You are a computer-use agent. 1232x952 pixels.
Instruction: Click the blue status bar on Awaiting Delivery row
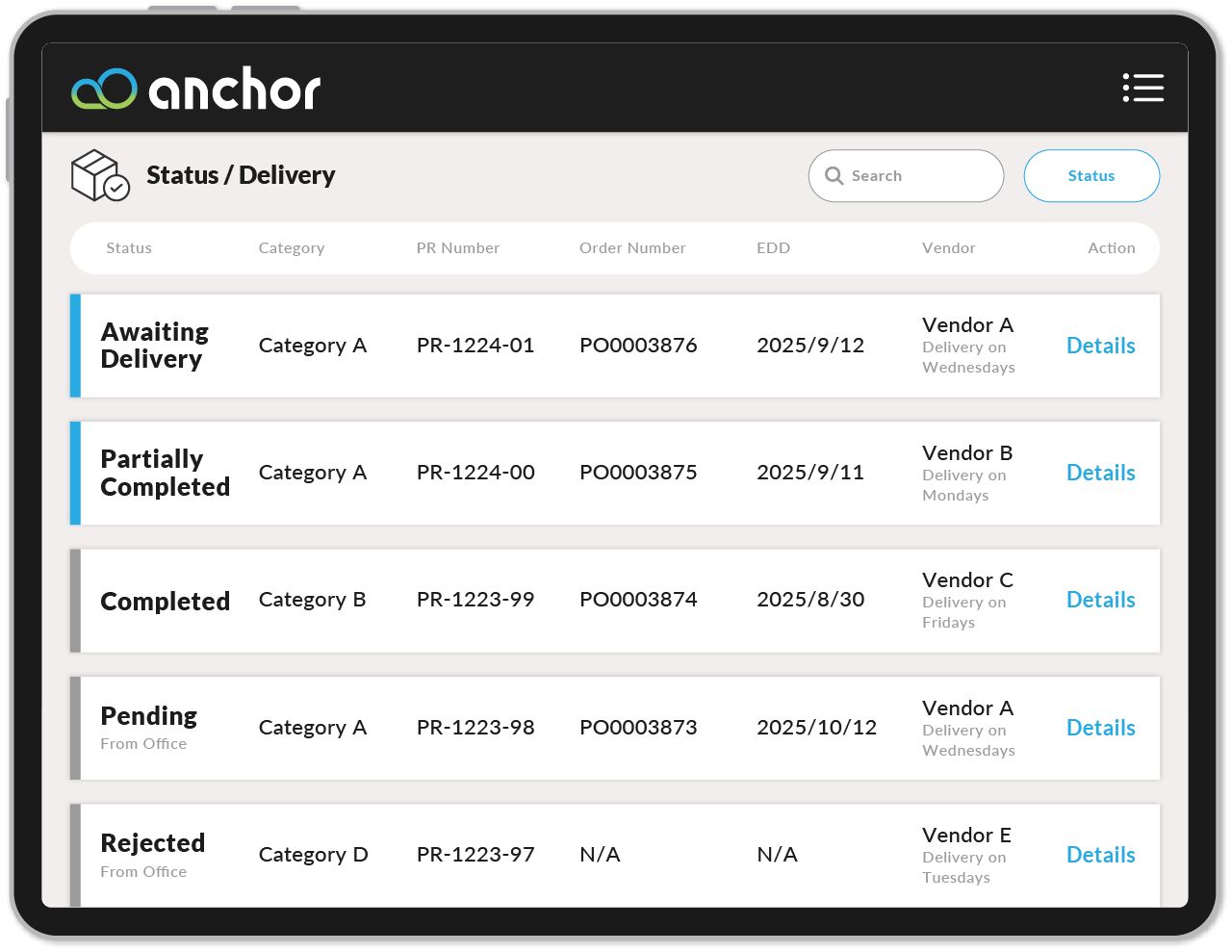point(74,346)
